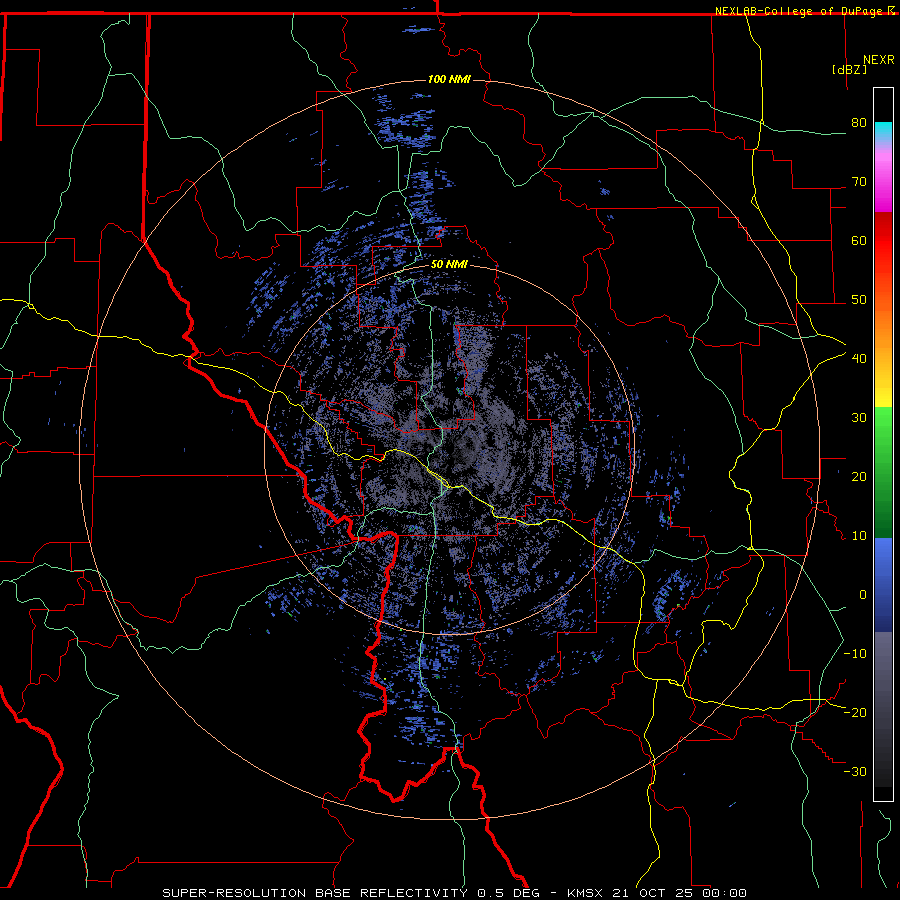Click the green band of the color bar
The height and width of the screenshot is (900, 900).
[x=883, y=472]
